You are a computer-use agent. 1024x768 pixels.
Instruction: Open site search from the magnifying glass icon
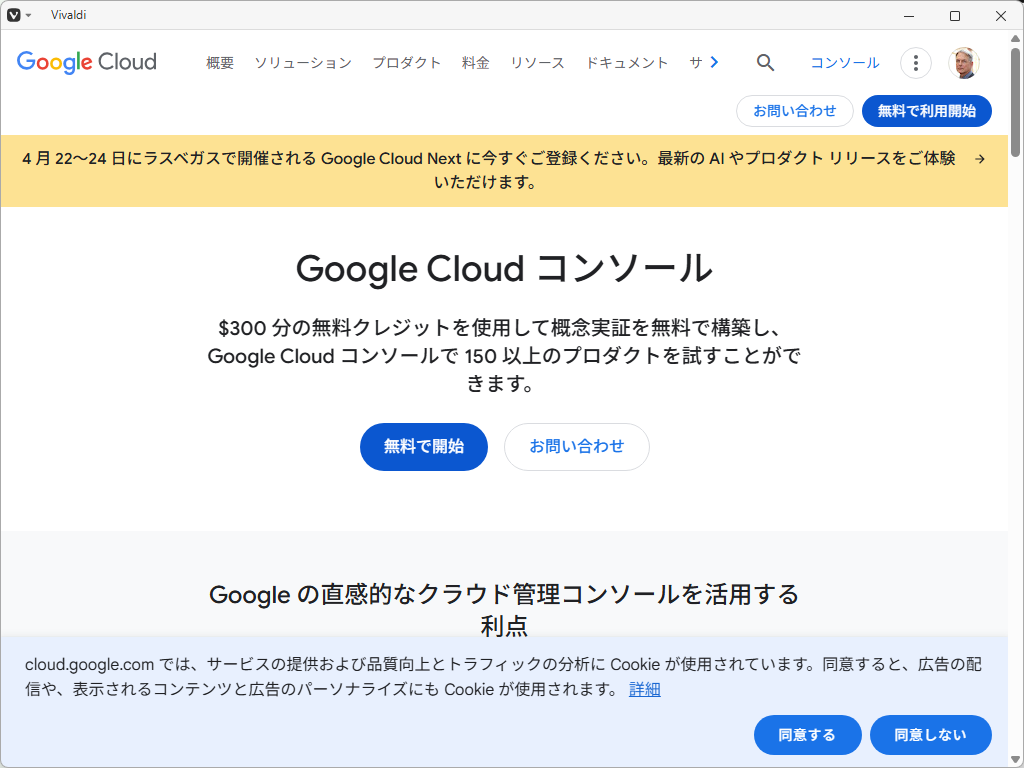point(765,62)
